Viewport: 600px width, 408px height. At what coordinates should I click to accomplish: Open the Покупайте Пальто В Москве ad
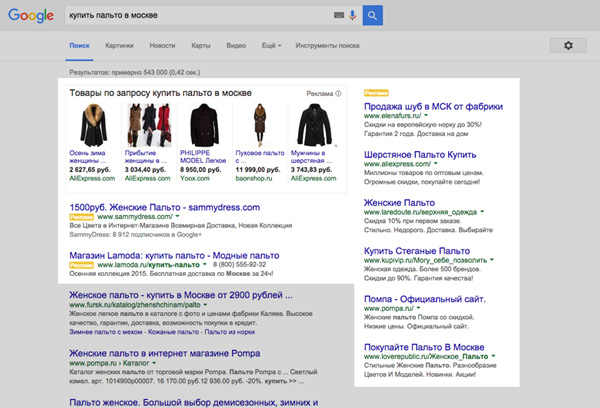(424, 348)
